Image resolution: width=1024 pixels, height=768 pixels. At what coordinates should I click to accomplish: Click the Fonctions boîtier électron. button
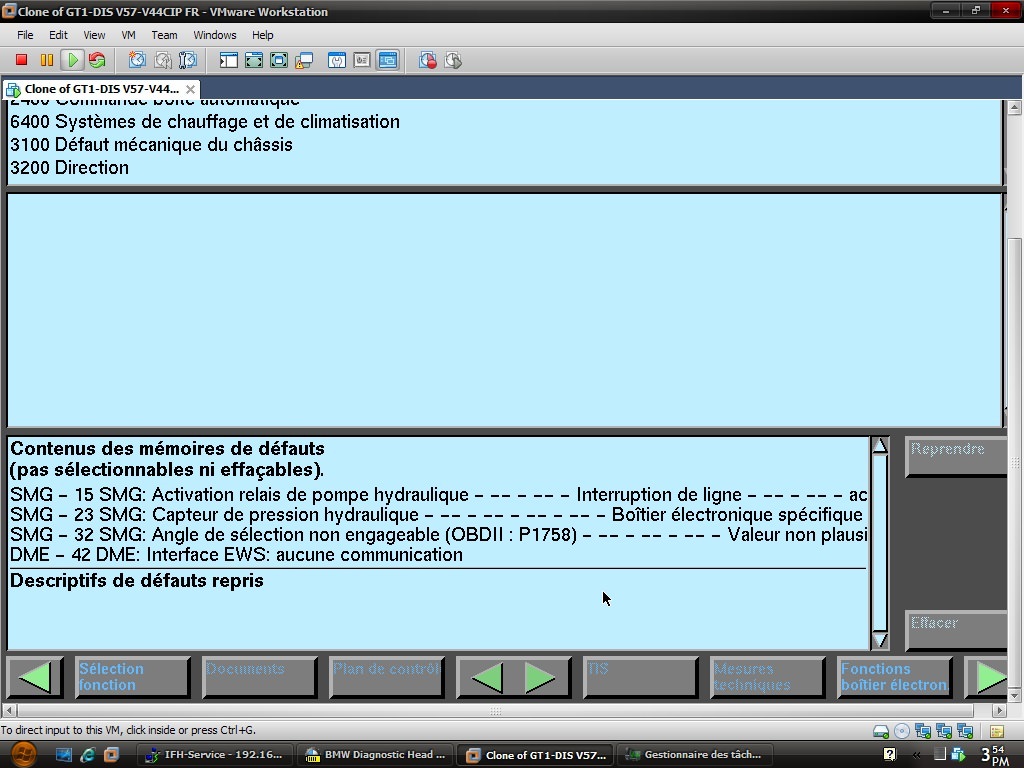pos(894,677)
